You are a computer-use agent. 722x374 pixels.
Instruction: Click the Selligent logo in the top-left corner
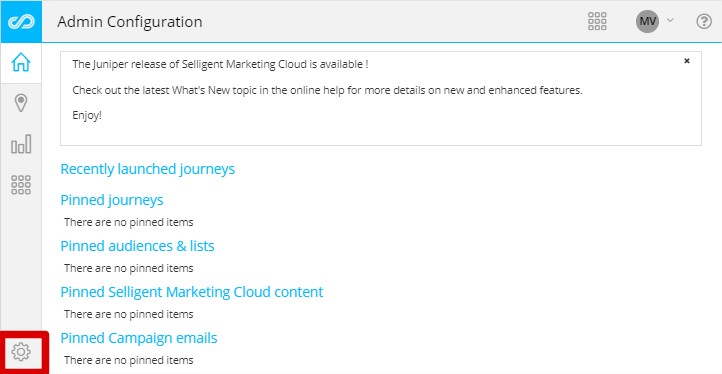(x=21, y=22)
